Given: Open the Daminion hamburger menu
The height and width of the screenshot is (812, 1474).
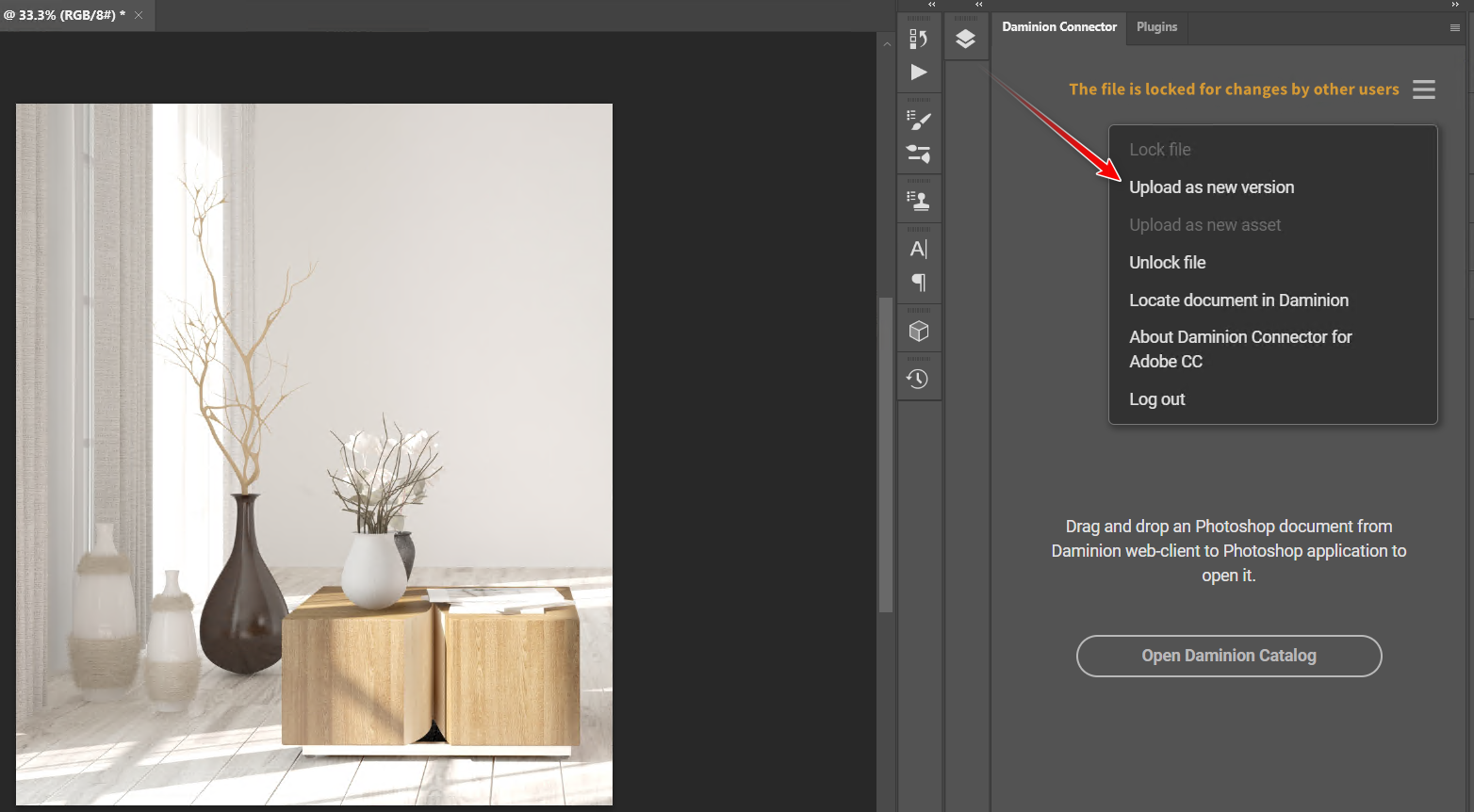Looking at the screenshot, I should click(x=1423, y=89).
